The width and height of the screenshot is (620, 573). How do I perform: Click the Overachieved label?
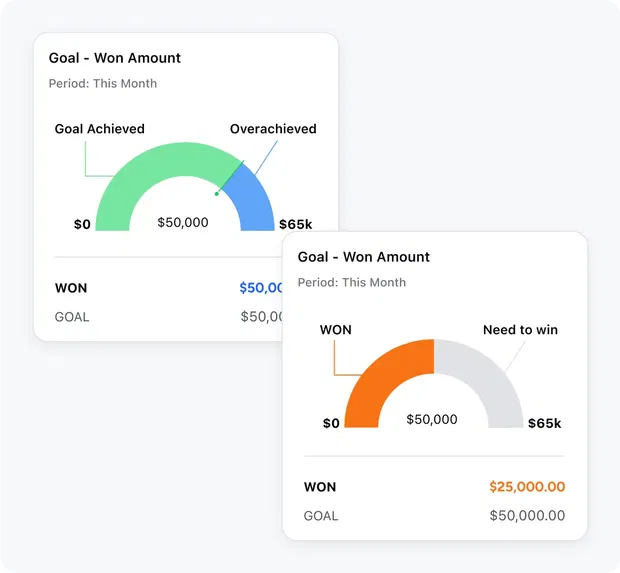click(273, 129)
